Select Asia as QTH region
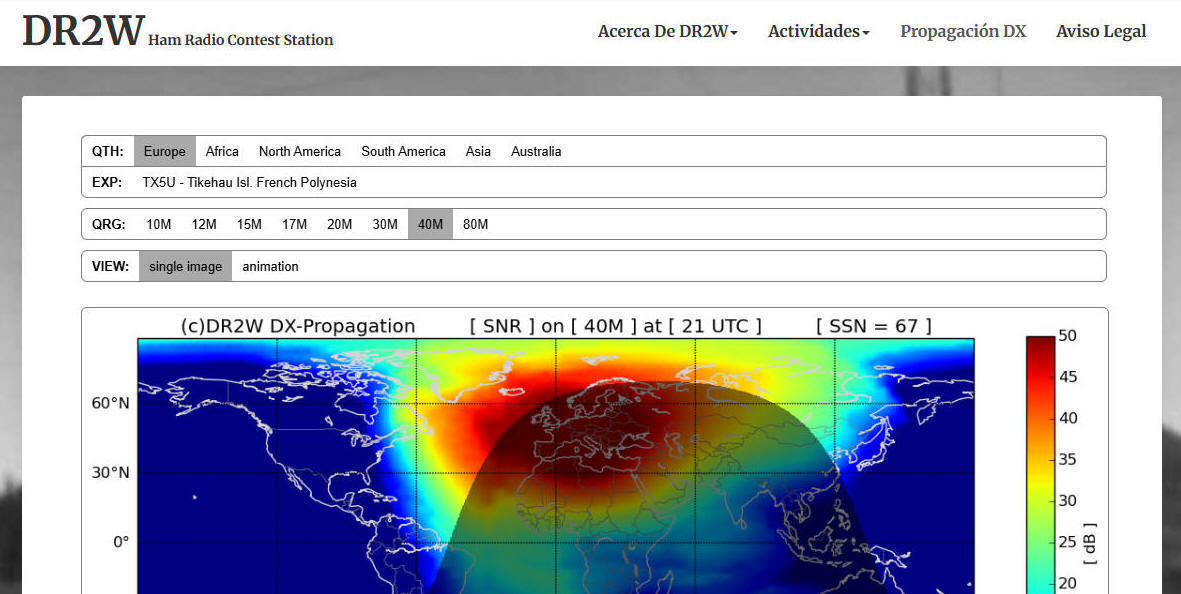This screenshot has height=594, width=1181. coord(478,152)
